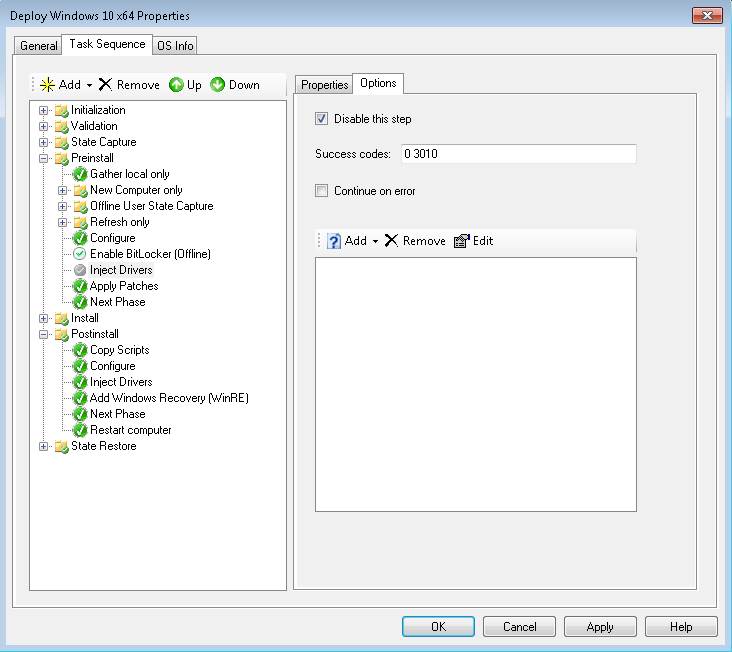
Task: Expand the Install group
Action: pos(43,318)
